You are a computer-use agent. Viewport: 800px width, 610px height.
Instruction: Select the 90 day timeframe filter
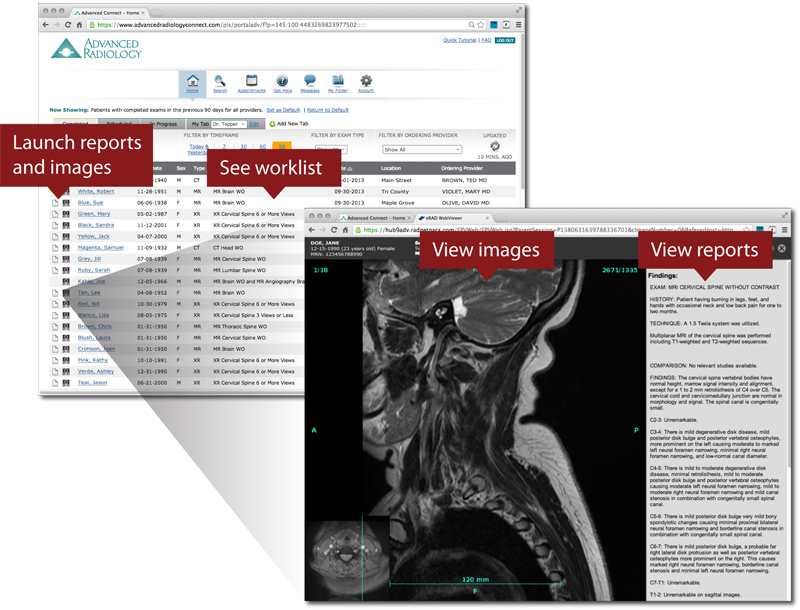point(282,146)
